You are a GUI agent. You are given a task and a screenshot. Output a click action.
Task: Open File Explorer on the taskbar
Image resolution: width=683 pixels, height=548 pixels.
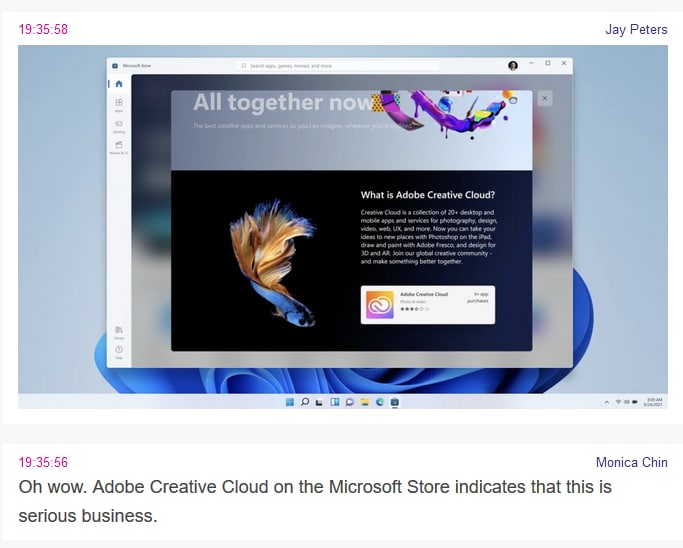[365, 402]
